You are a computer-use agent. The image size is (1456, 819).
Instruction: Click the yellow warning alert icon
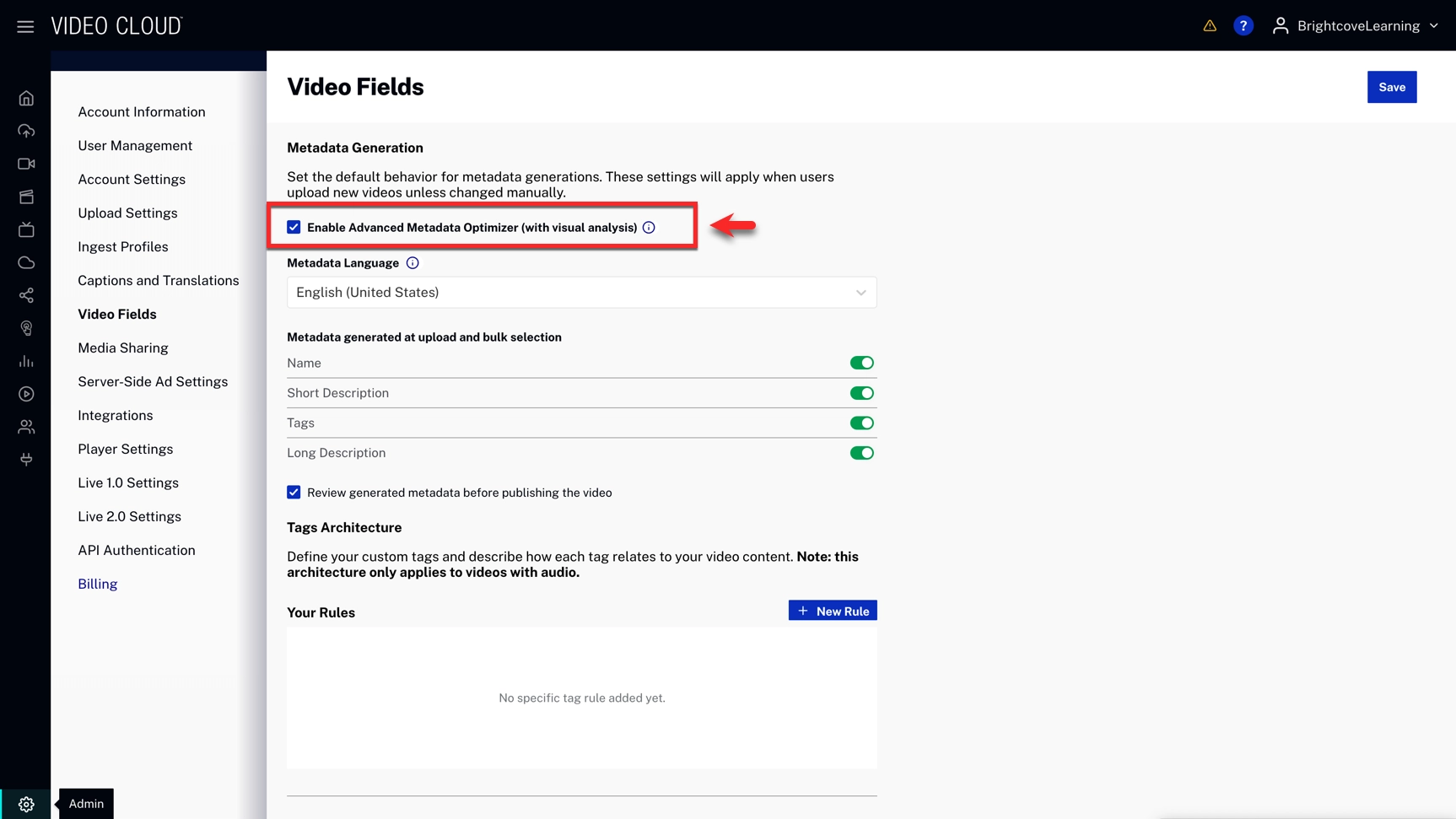1210,26
